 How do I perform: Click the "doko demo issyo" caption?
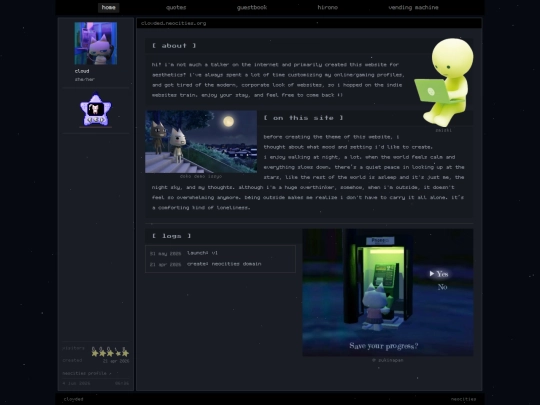201,176
